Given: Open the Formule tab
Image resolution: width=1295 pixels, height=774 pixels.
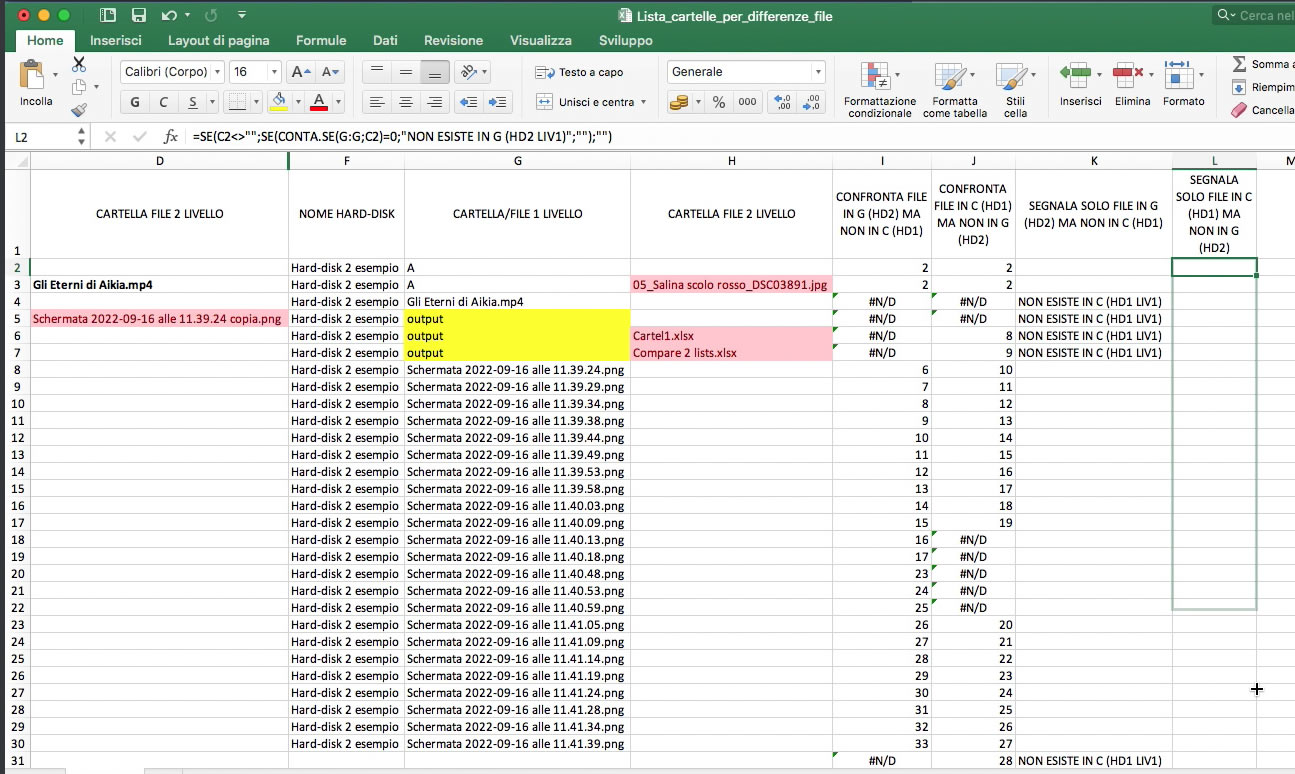Looking at the screenshot, I should [321, 40].
